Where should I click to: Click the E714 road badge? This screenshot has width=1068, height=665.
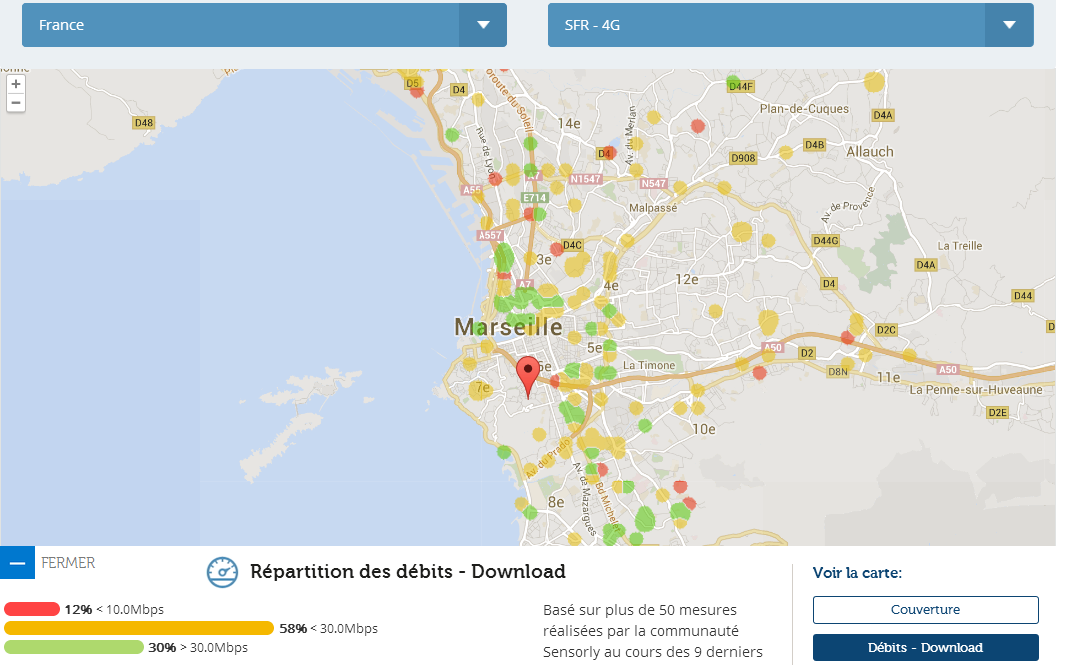coord(535,198)
